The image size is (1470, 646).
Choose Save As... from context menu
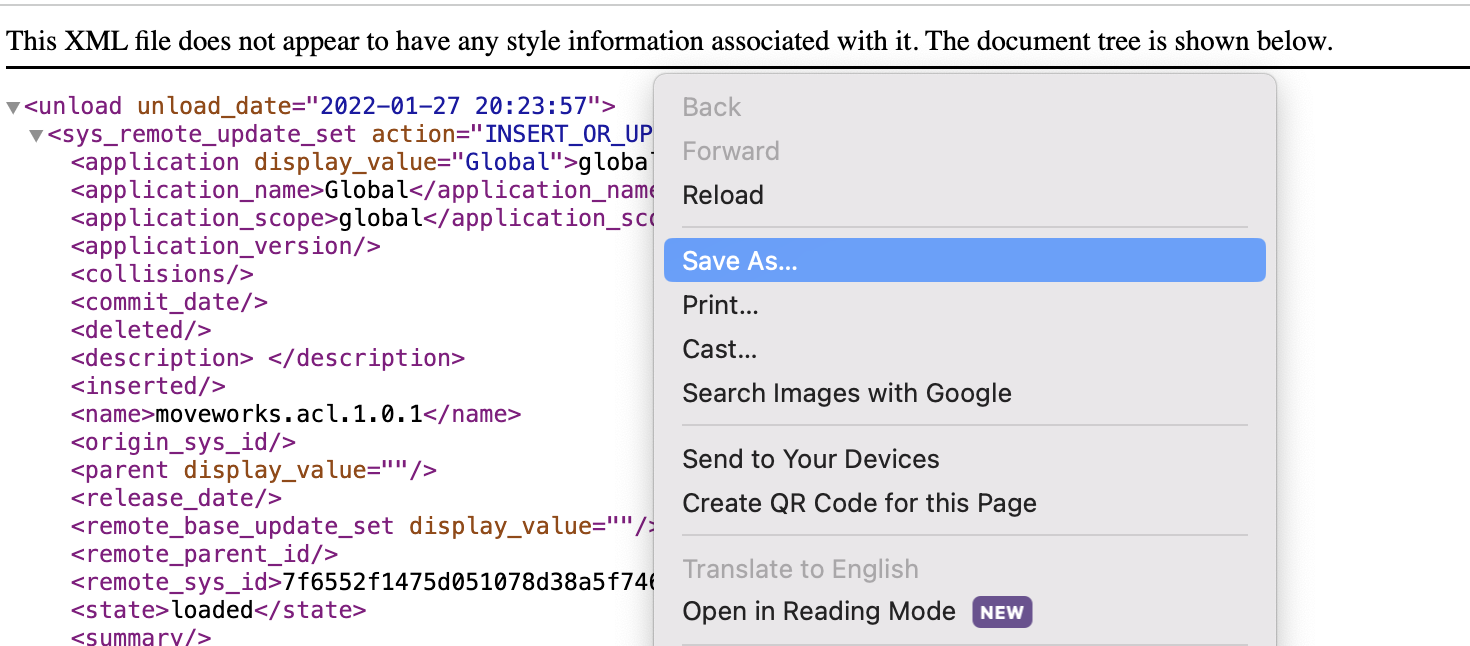965,260
